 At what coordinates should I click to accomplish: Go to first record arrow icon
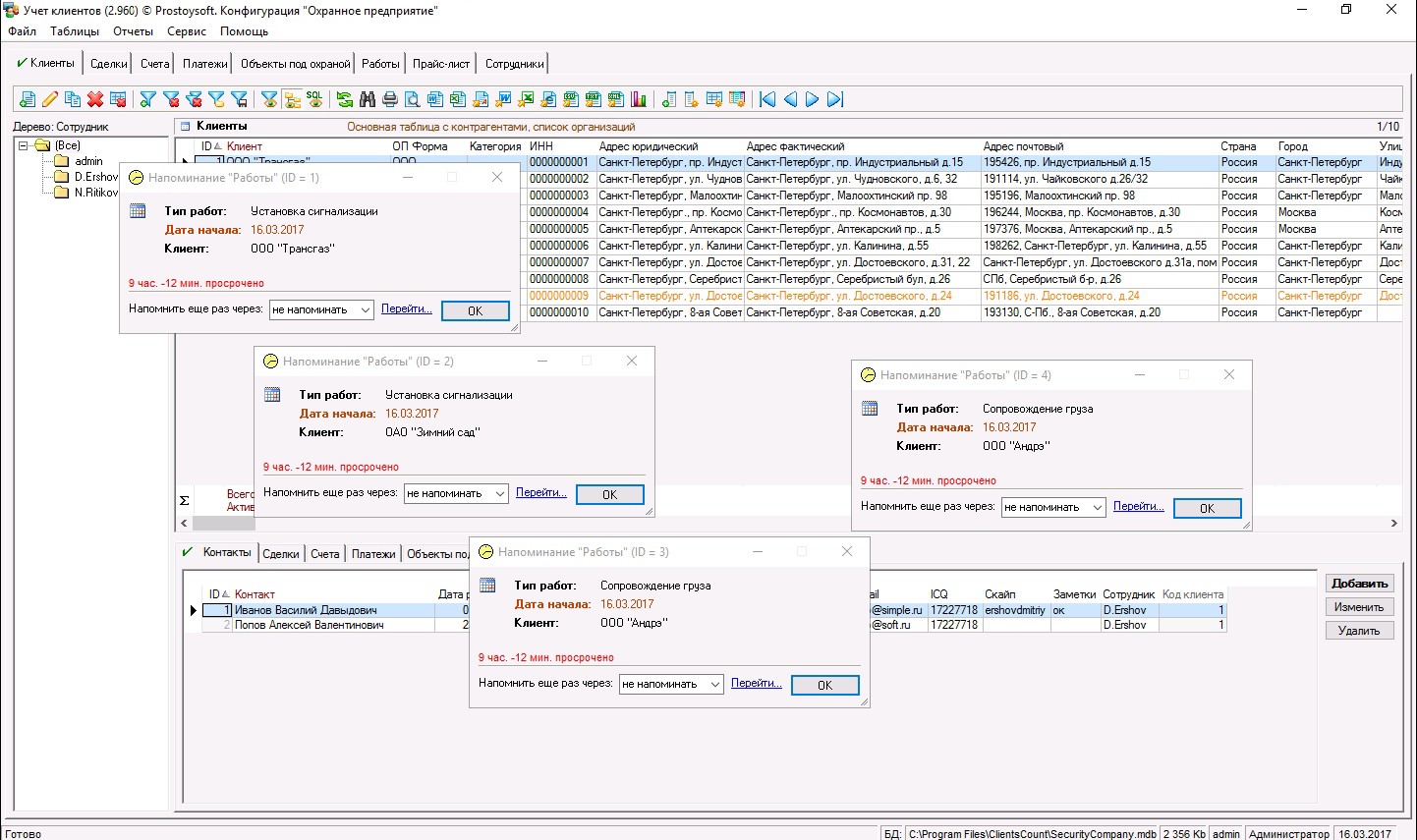(x=767, y=99)
